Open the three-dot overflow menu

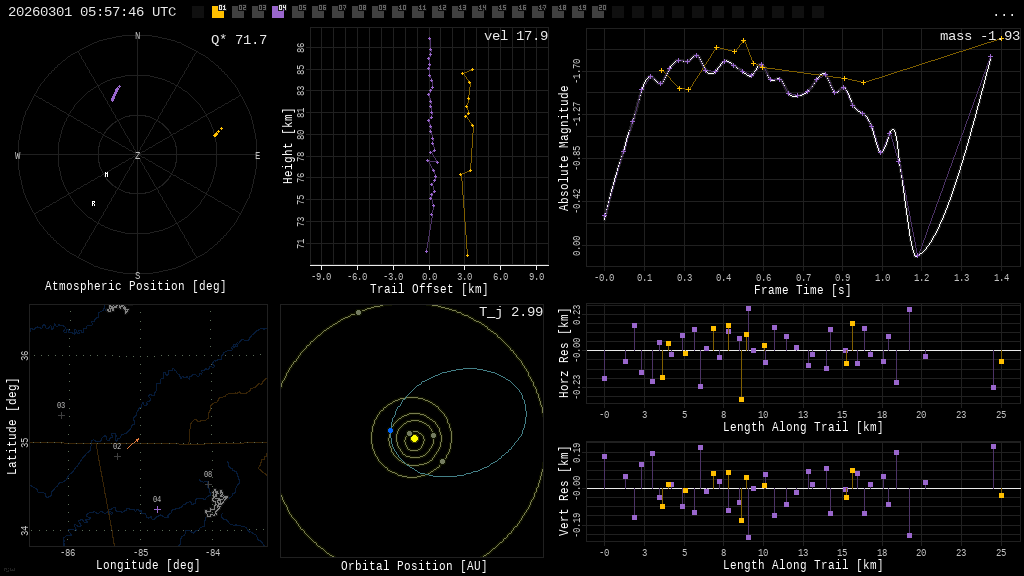1003,13
